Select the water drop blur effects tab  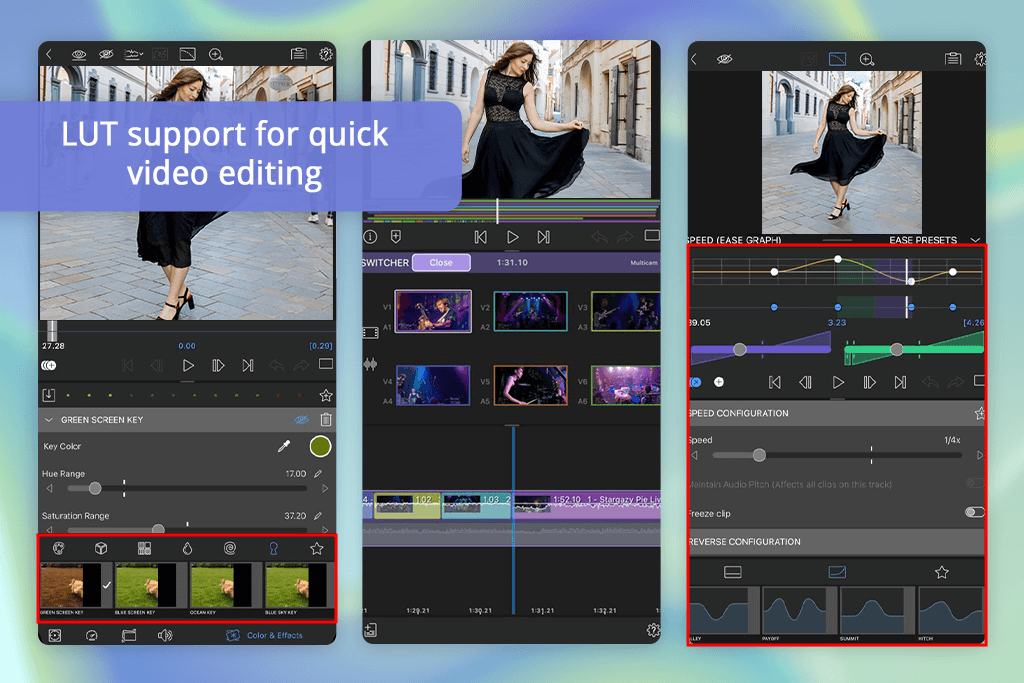(187, 548)
